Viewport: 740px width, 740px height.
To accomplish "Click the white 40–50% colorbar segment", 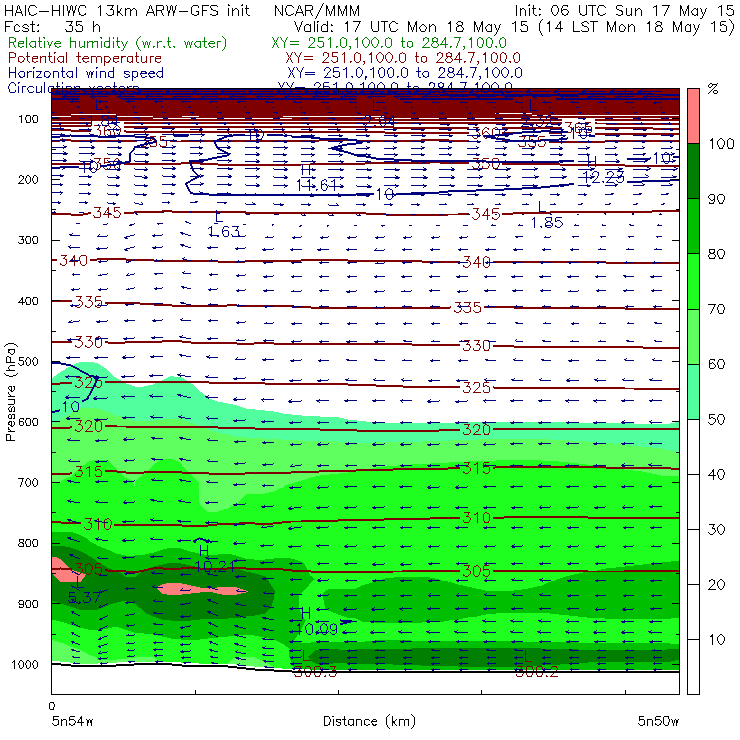I will pyautogui.click(x=693, y=447).
